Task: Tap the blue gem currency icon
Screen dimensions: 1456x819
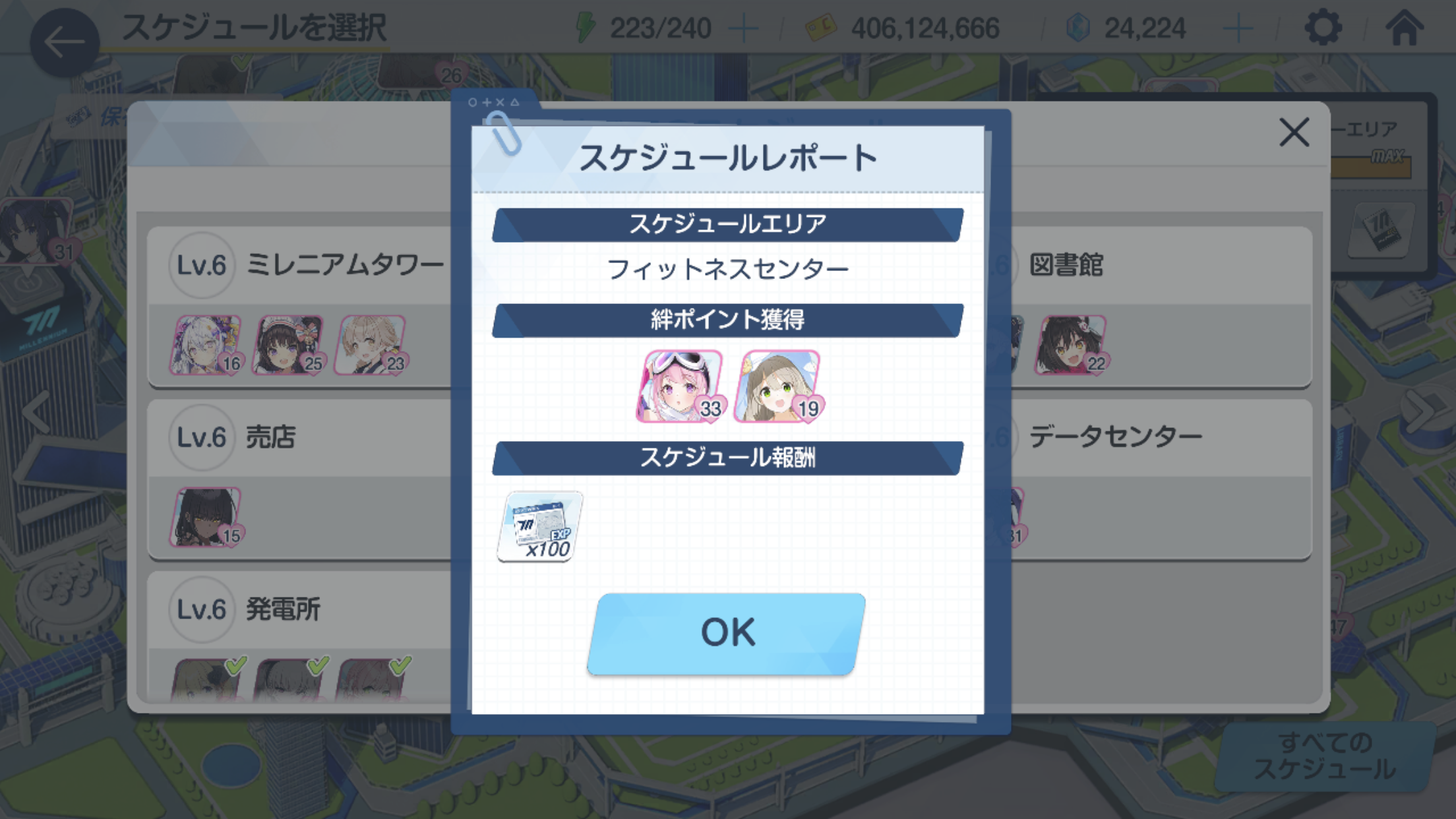Action: pos(1077,28)
